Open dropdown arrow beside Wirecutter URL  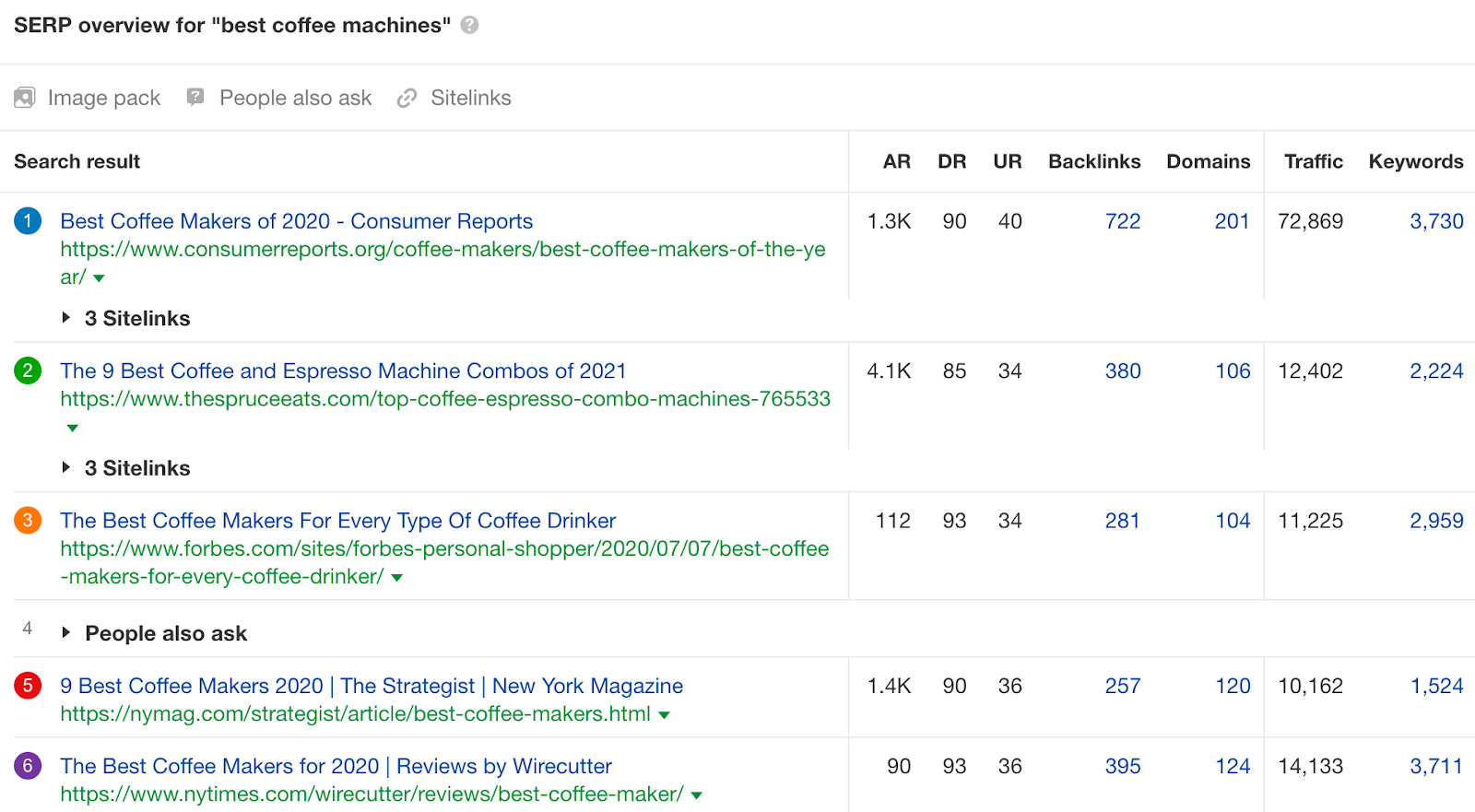[697, 795]
